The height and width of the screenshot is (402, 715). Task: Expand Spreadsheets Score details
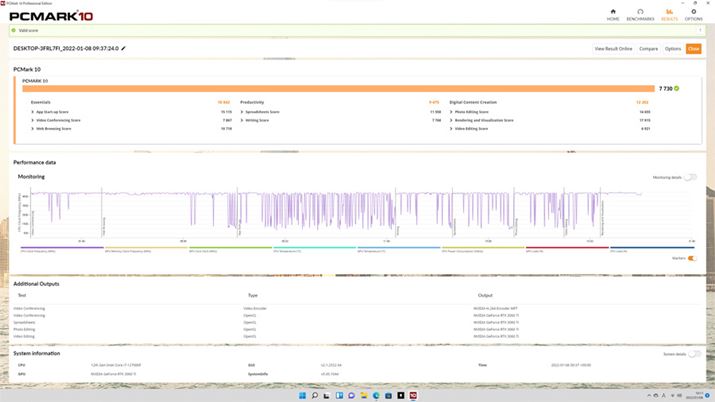point(243,111)
